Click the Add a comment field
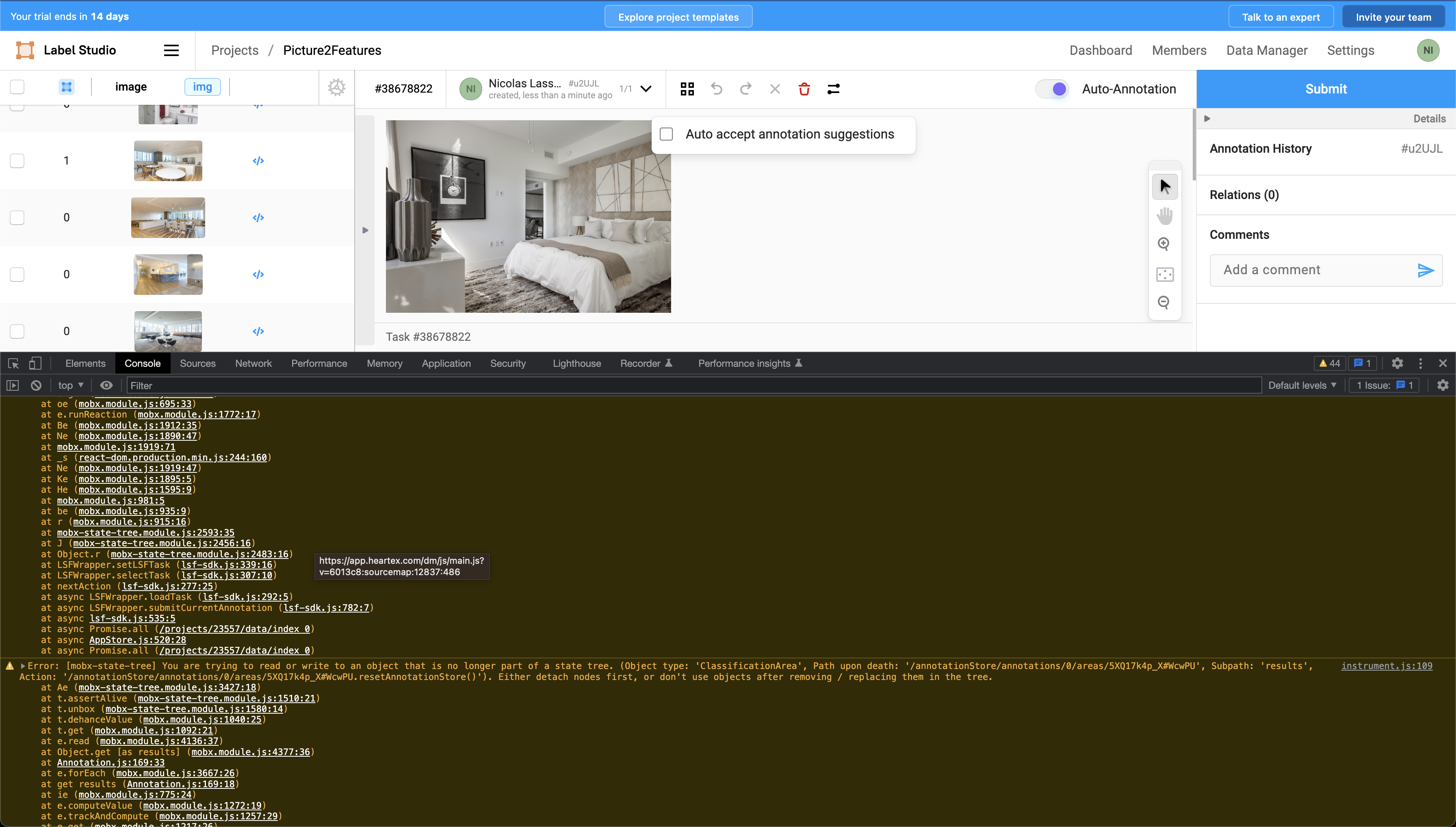The width and height of the screenshot is (1456, 827). click(1306, 270)
